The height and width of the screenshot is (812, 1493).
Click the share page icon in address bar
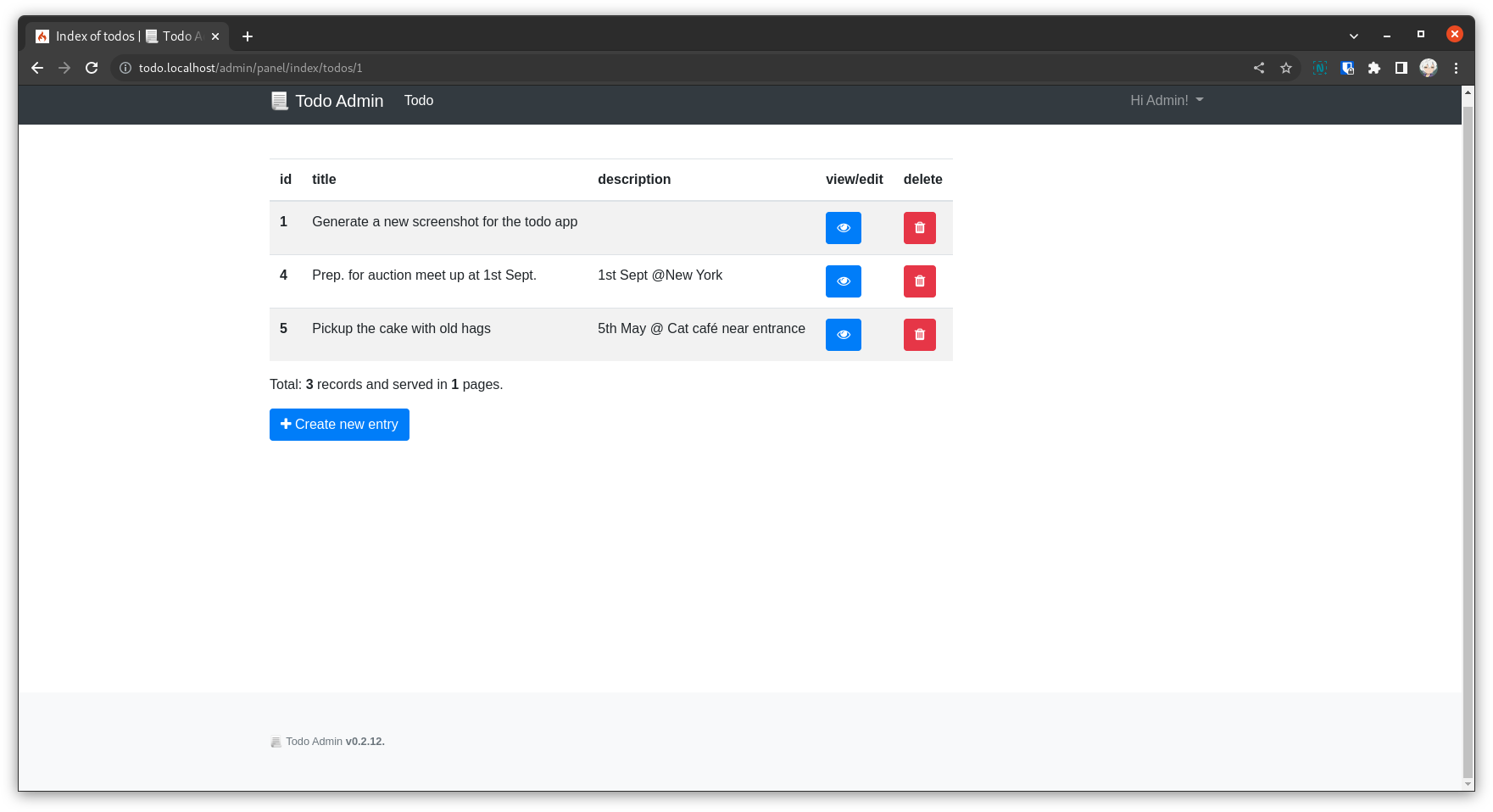[1259, 68]
